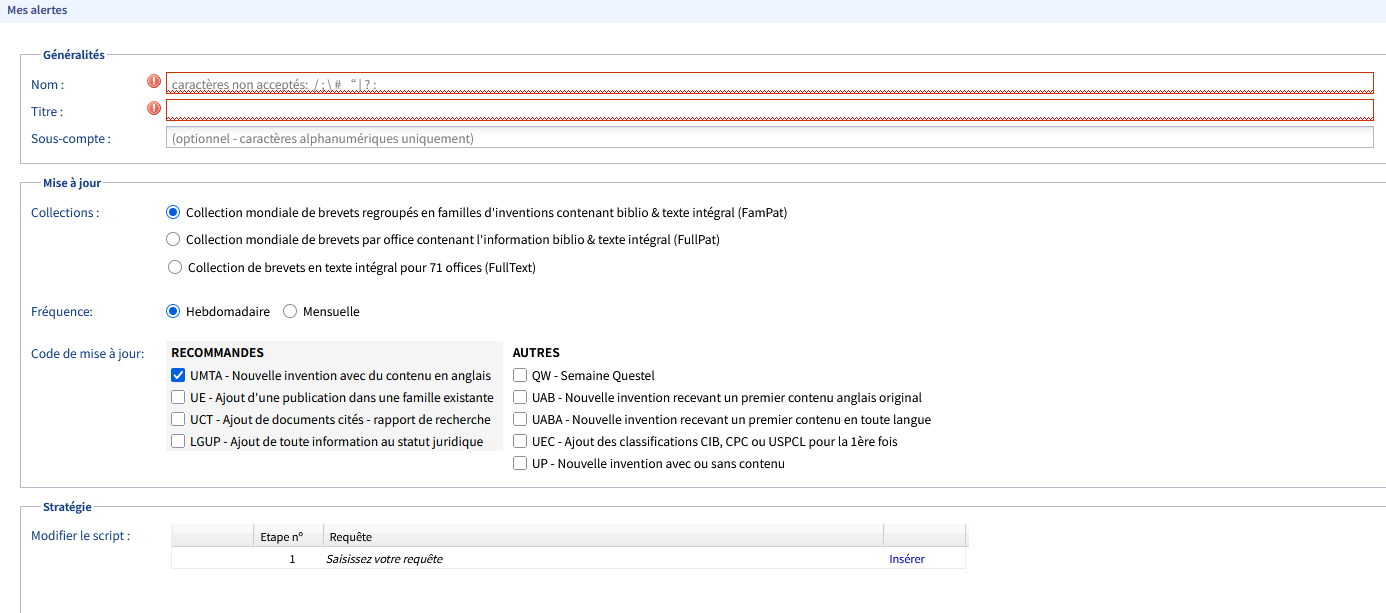This screenshot has width=1386, height=613.
Task: Click the Insérer link in the script table
Action: [x=907, y=559]
